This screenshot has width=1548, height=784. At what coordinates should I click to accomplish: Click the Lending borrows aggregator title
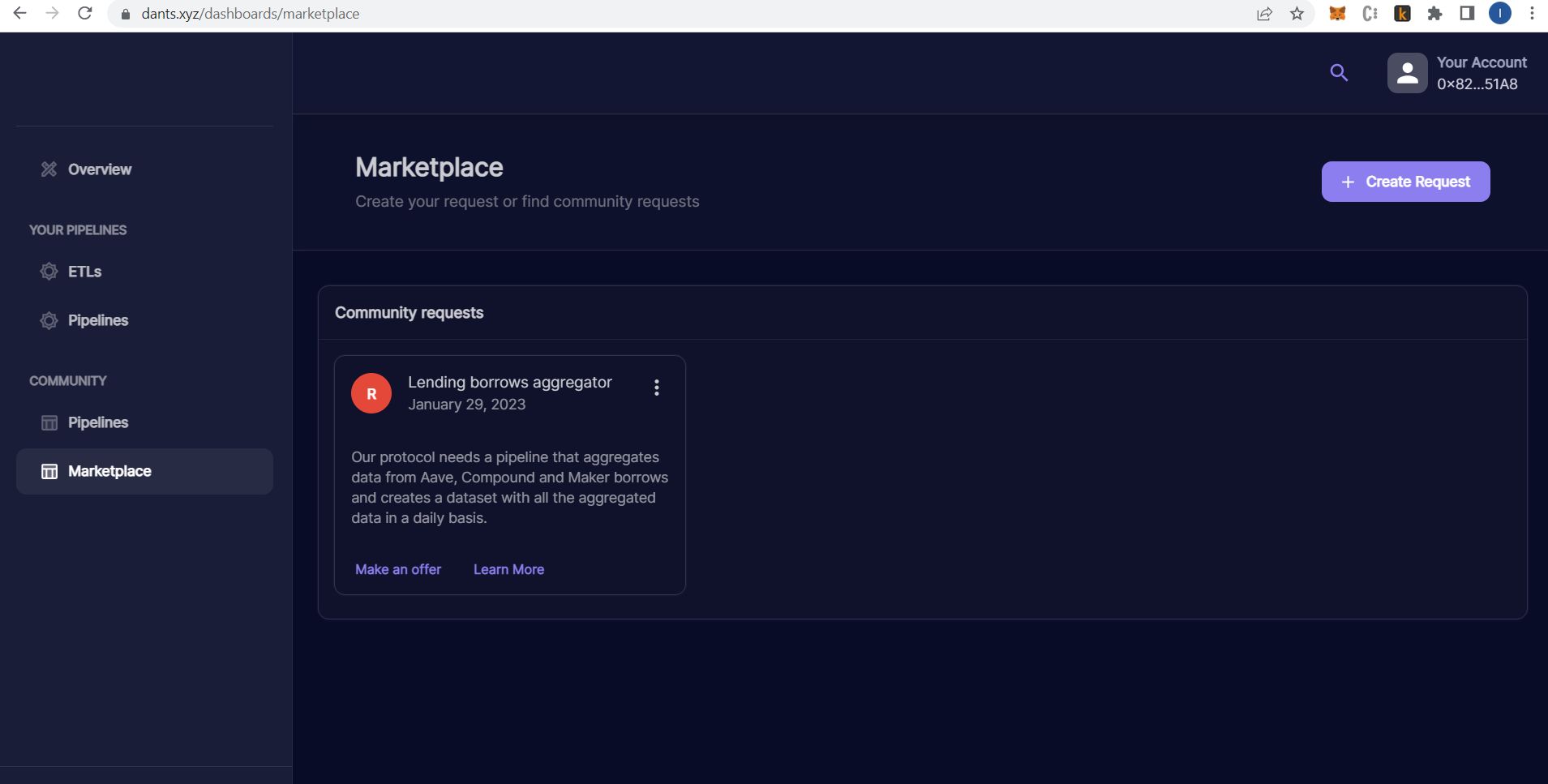click(510, 382)
